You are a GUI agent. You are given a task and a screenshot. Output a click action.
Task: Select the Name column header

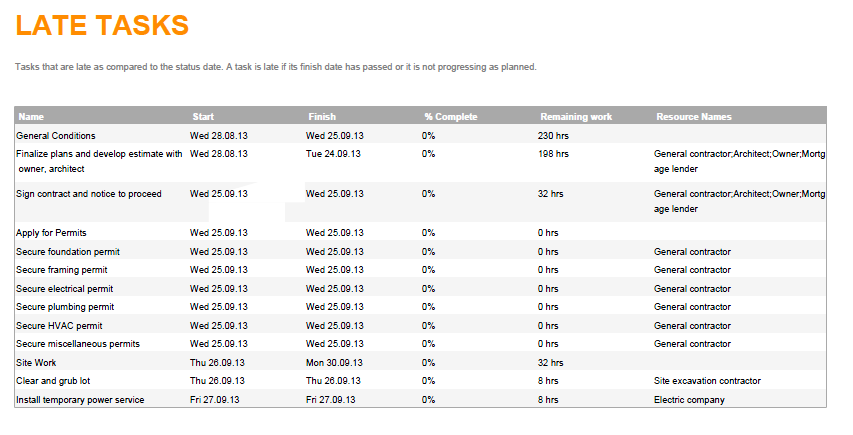(x=31, y=117)
